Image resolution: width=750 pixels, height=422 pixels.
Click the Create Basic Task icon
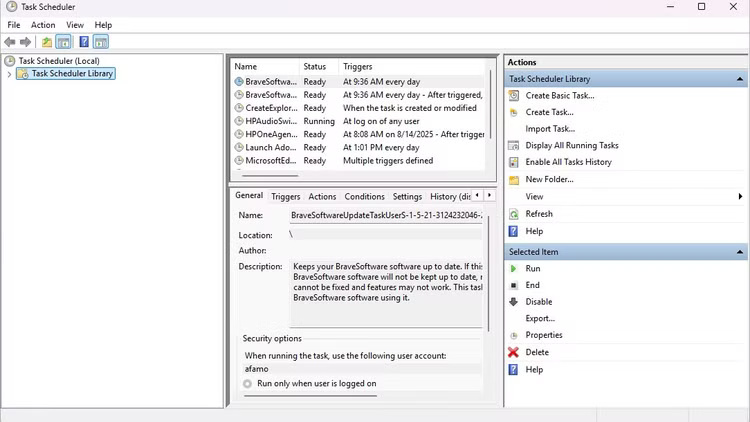[x=514, y=96]
